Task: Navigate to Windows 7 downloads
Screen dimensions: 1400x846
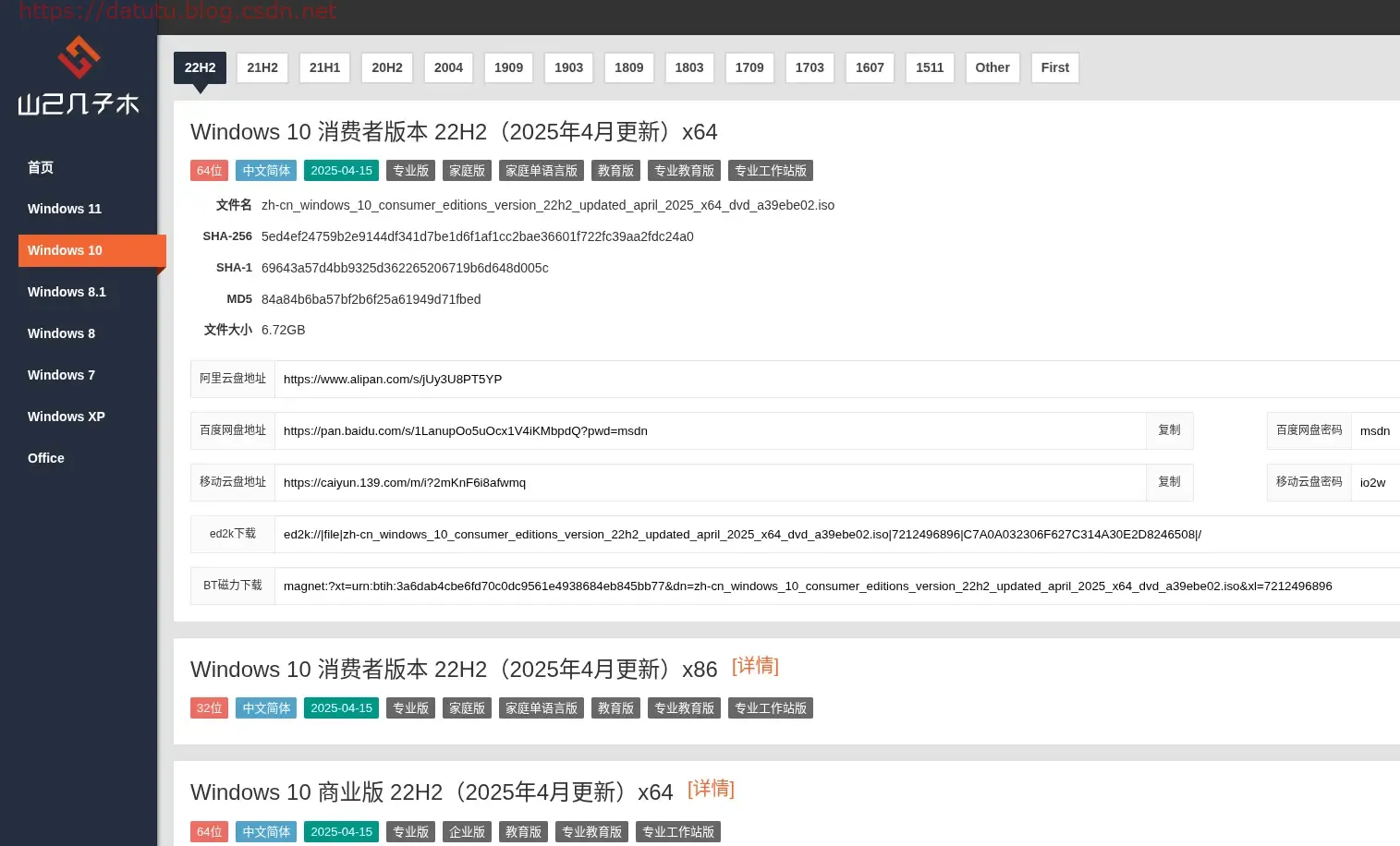Action: pos(61,375)
